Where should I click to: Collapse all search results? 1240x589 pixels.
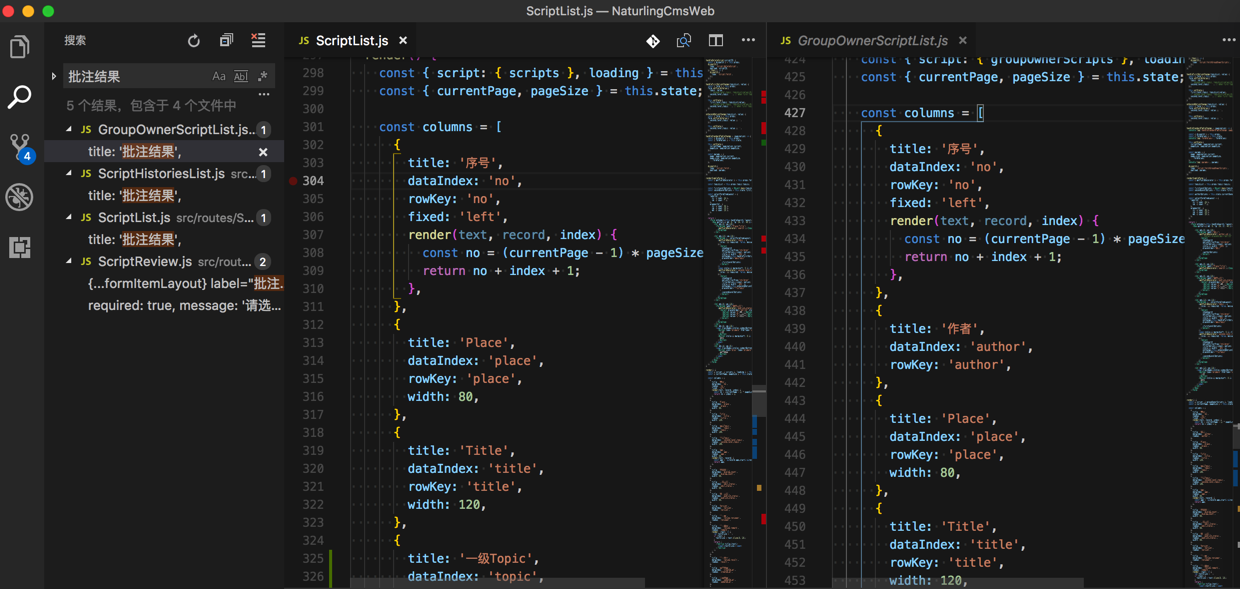pyautogui.click(x=226, y=41)
